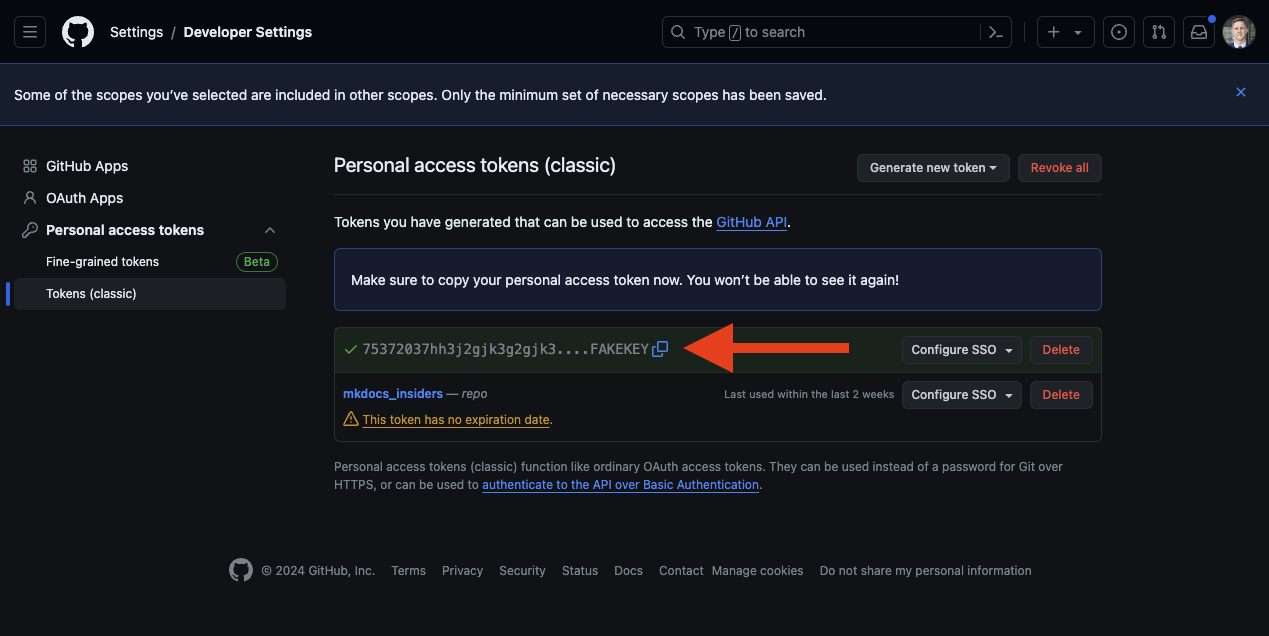The height and width of the screenshot is (636, 1269).
Task: Select GitHub Apps in sidebar
Action: tap(87, 166)
